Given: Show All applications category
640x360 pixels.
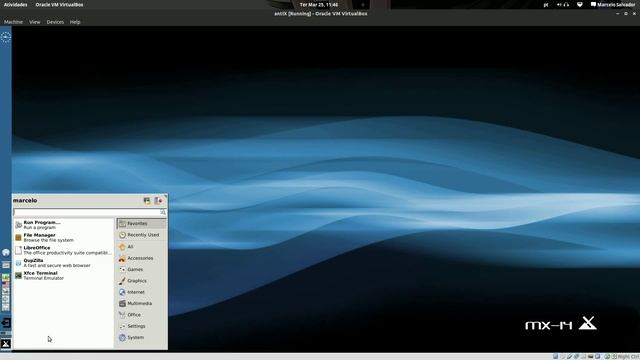Looking at the screenshot, I should [x=141, y=247].
